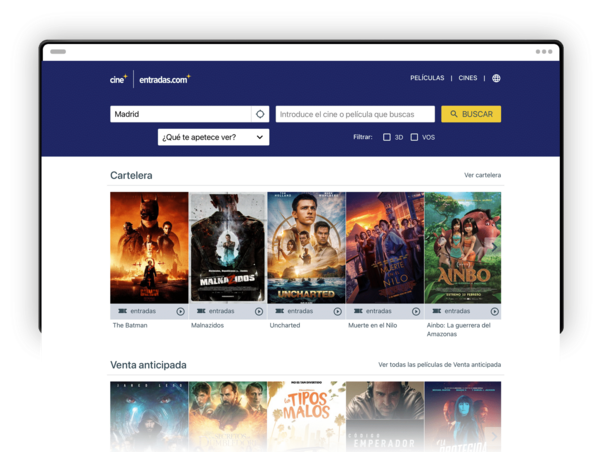This screenshot has width=603, height=452.
Task: Open the CINES menu
Action: [468, 78]
